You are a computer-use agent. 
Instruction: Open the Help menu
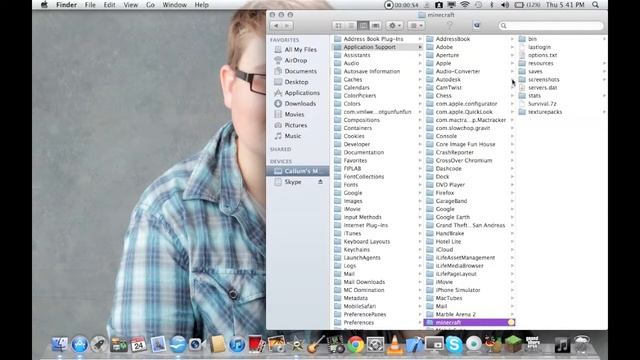202,5
